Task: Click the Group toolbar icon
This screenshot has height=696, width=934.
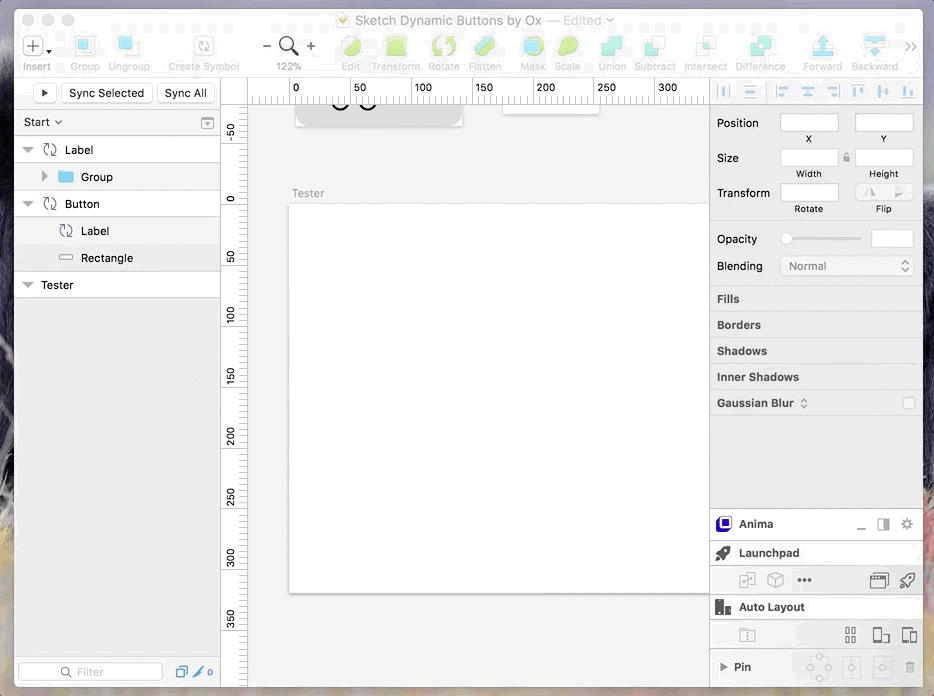Action: point(85,46)
